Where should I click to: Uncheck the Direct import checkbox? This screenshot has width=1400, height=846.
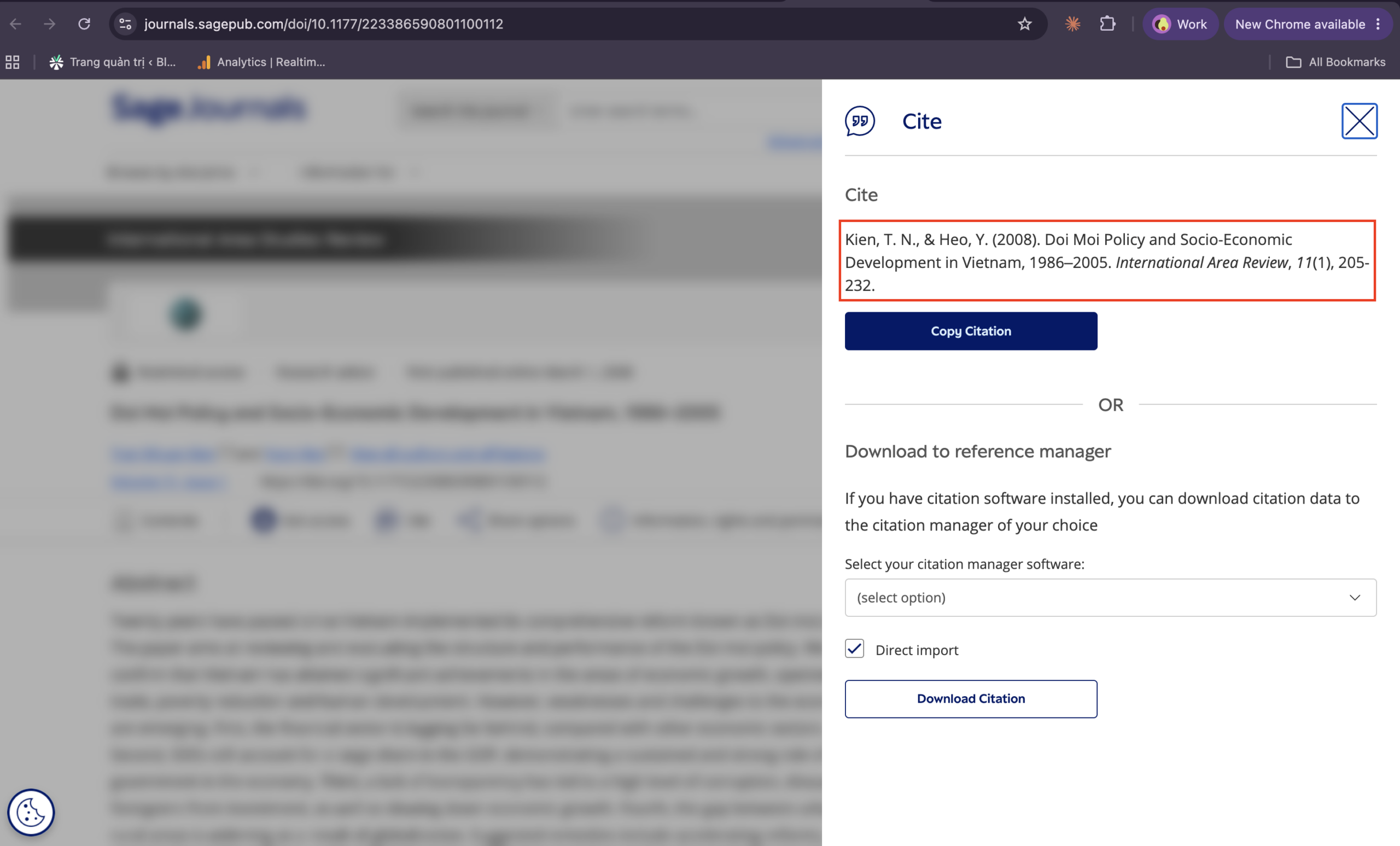point(854,649)
